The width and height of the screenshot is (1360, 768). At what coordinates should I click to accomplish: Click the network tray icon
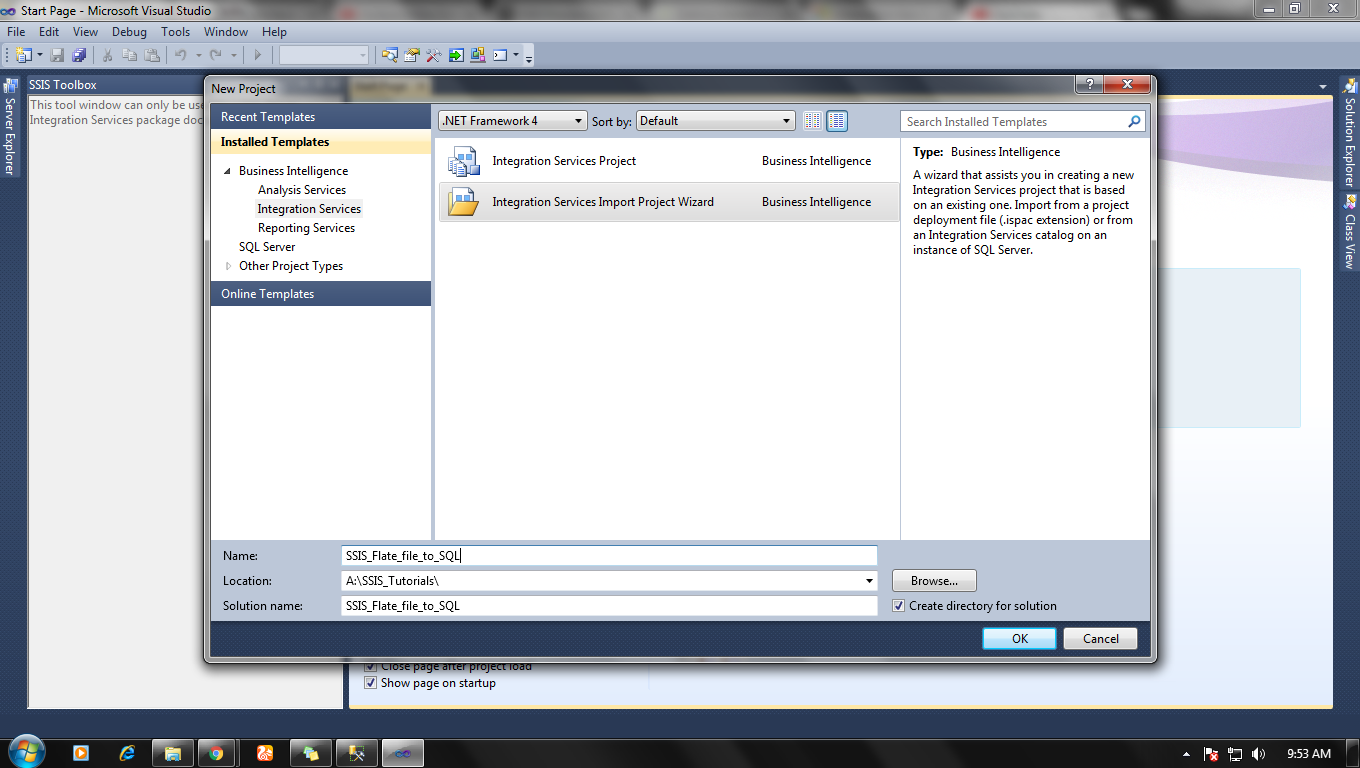click(1235, 754)
